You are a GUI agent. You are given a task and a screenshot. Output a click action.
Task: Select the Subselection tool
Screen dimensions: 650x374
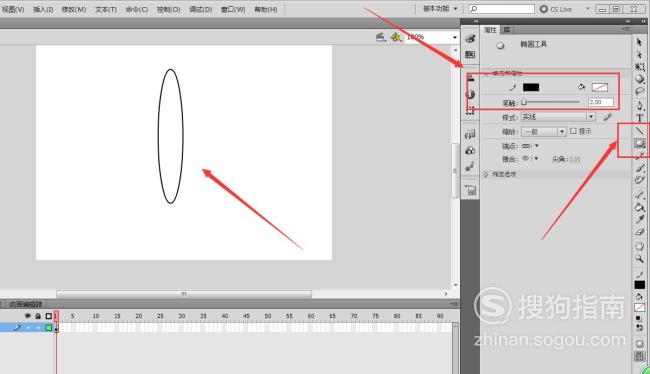pos(639,55)
